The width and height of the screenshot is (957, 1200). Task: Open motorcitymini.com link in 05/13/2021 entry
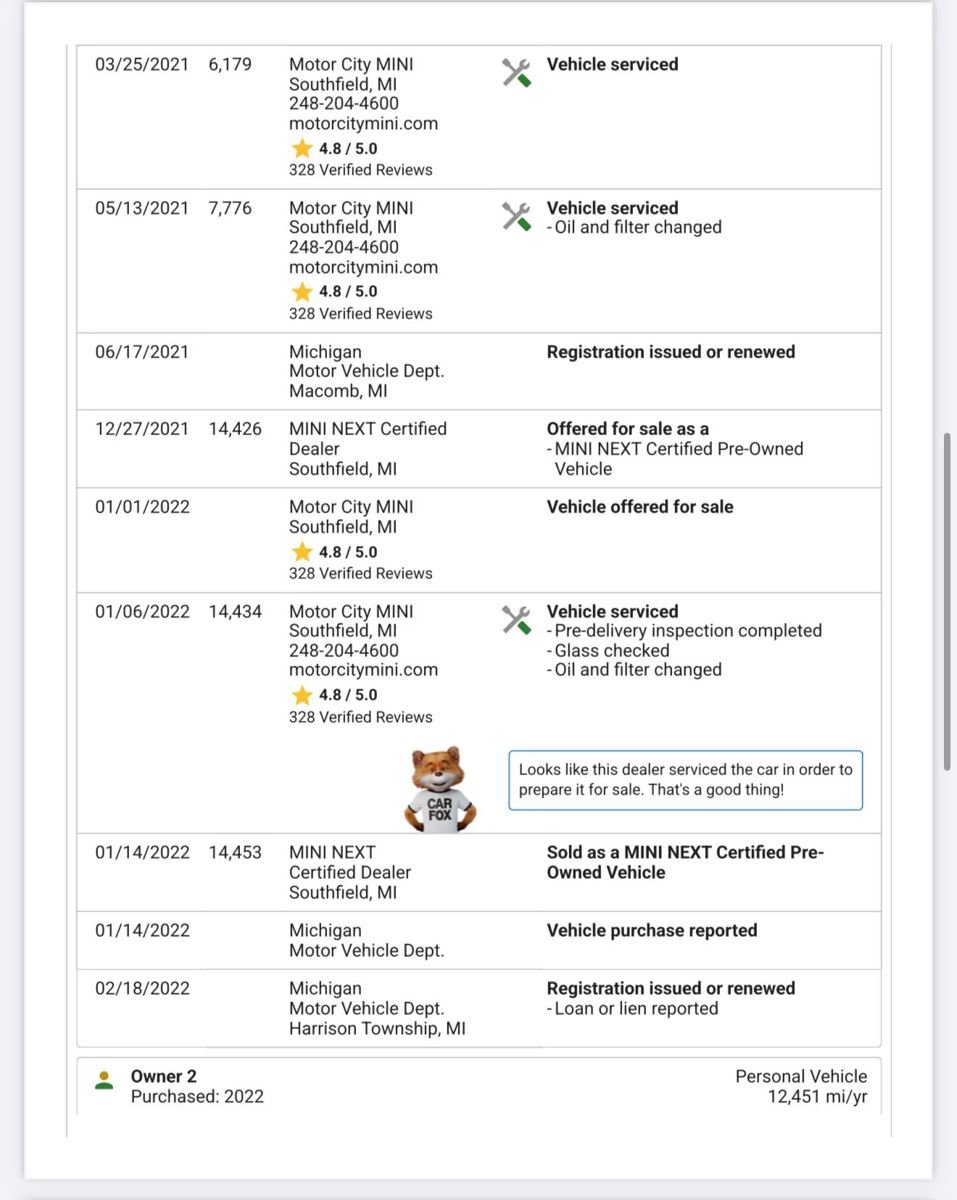363,267
